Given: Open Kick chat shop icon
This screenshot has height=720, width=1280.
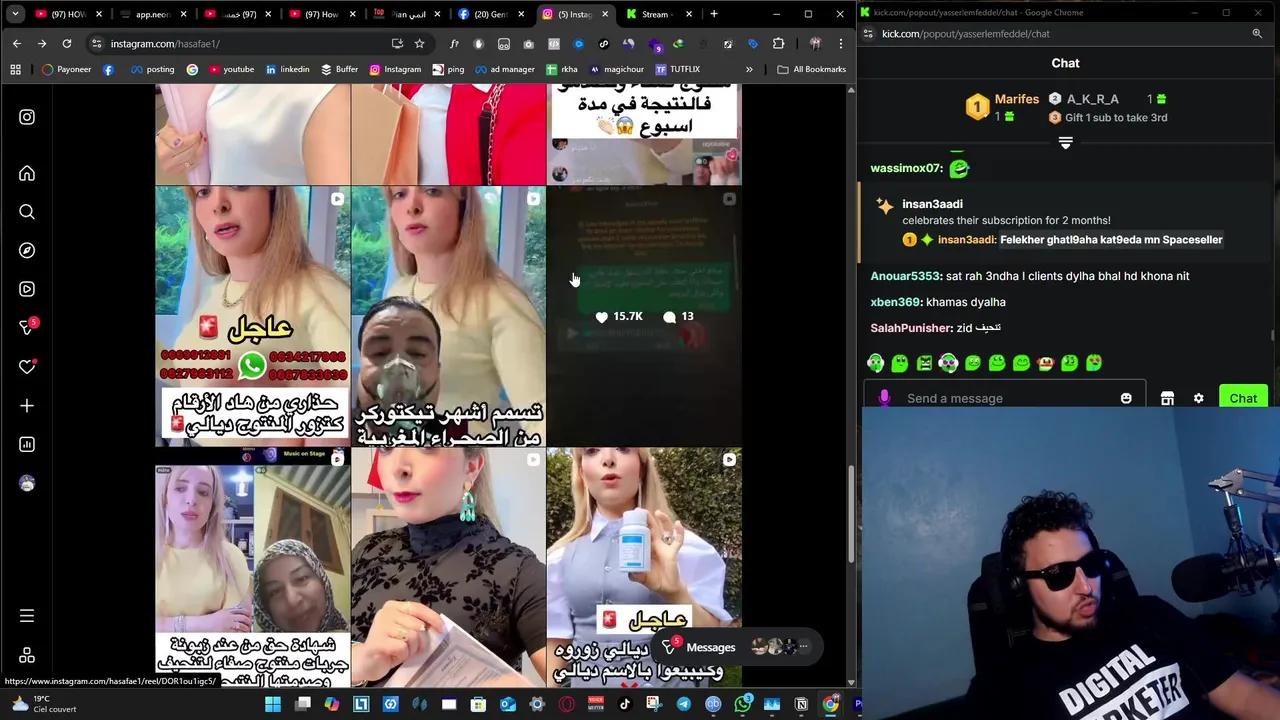Looking at the screenshot, I should point(1167,398).
